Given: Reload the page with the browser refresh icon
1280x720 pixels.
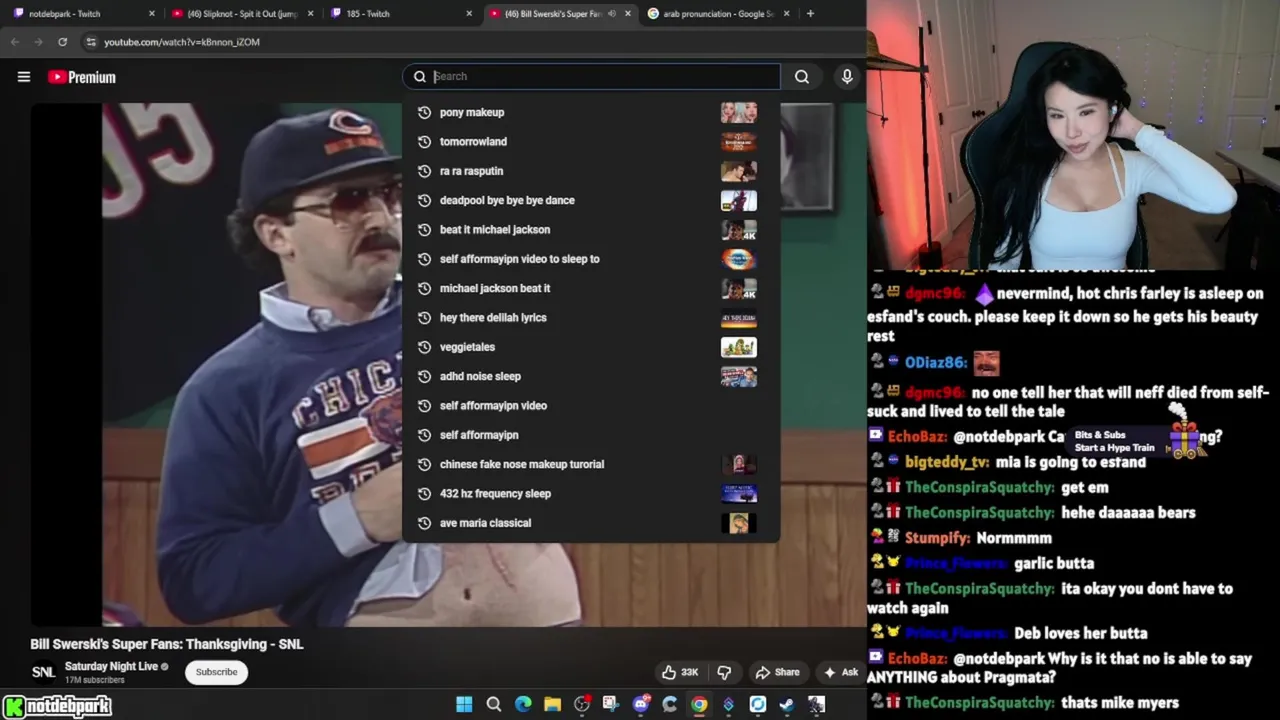Looking at the screenshot, I should tap(62, 42).
